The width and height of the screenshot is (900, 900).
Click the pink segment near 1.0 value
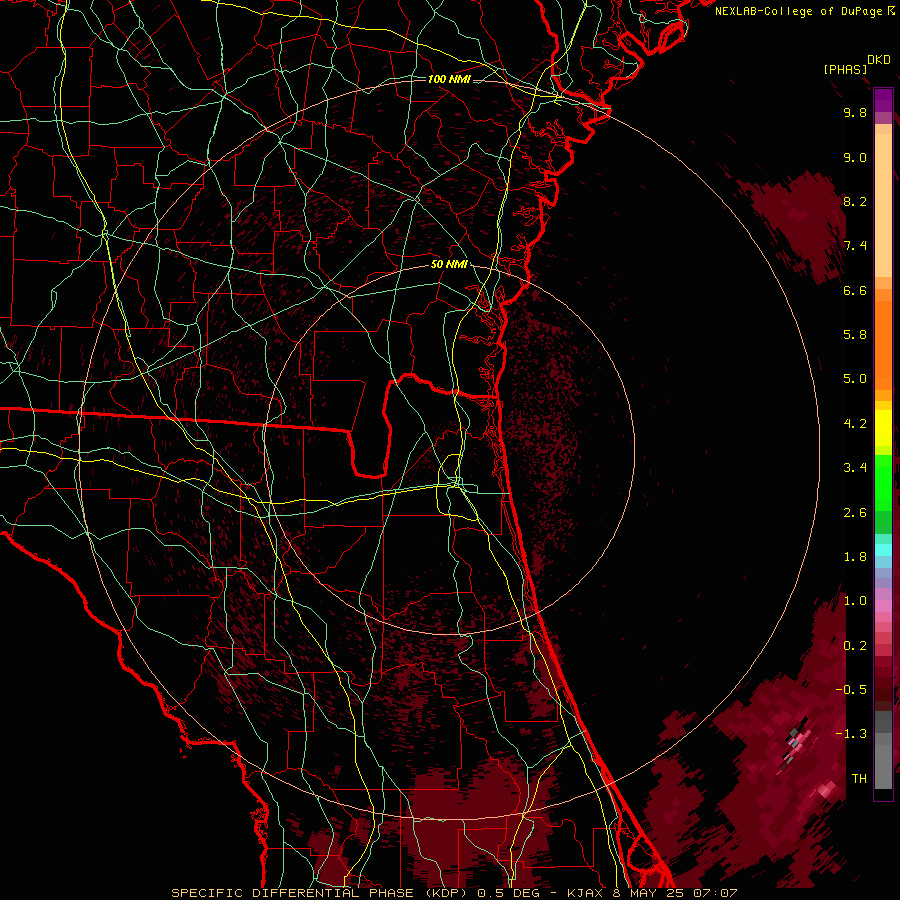[883, 606]
